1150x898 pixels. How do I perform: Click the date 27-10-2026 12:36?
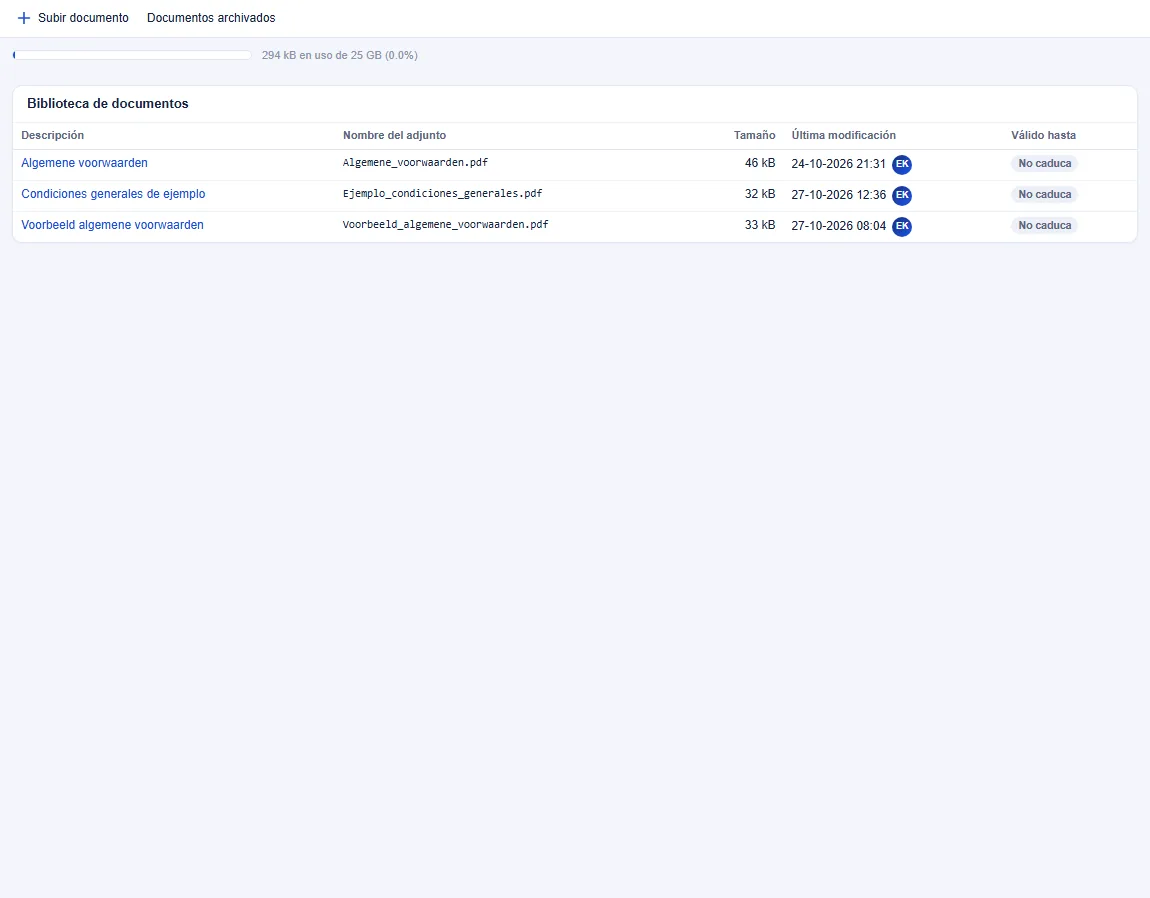[x=838, y=194]
